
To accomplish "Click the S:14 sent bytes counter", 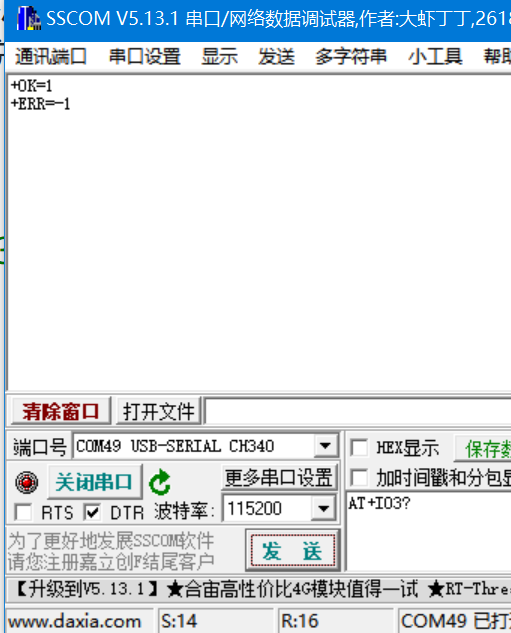I will (179, 621).
